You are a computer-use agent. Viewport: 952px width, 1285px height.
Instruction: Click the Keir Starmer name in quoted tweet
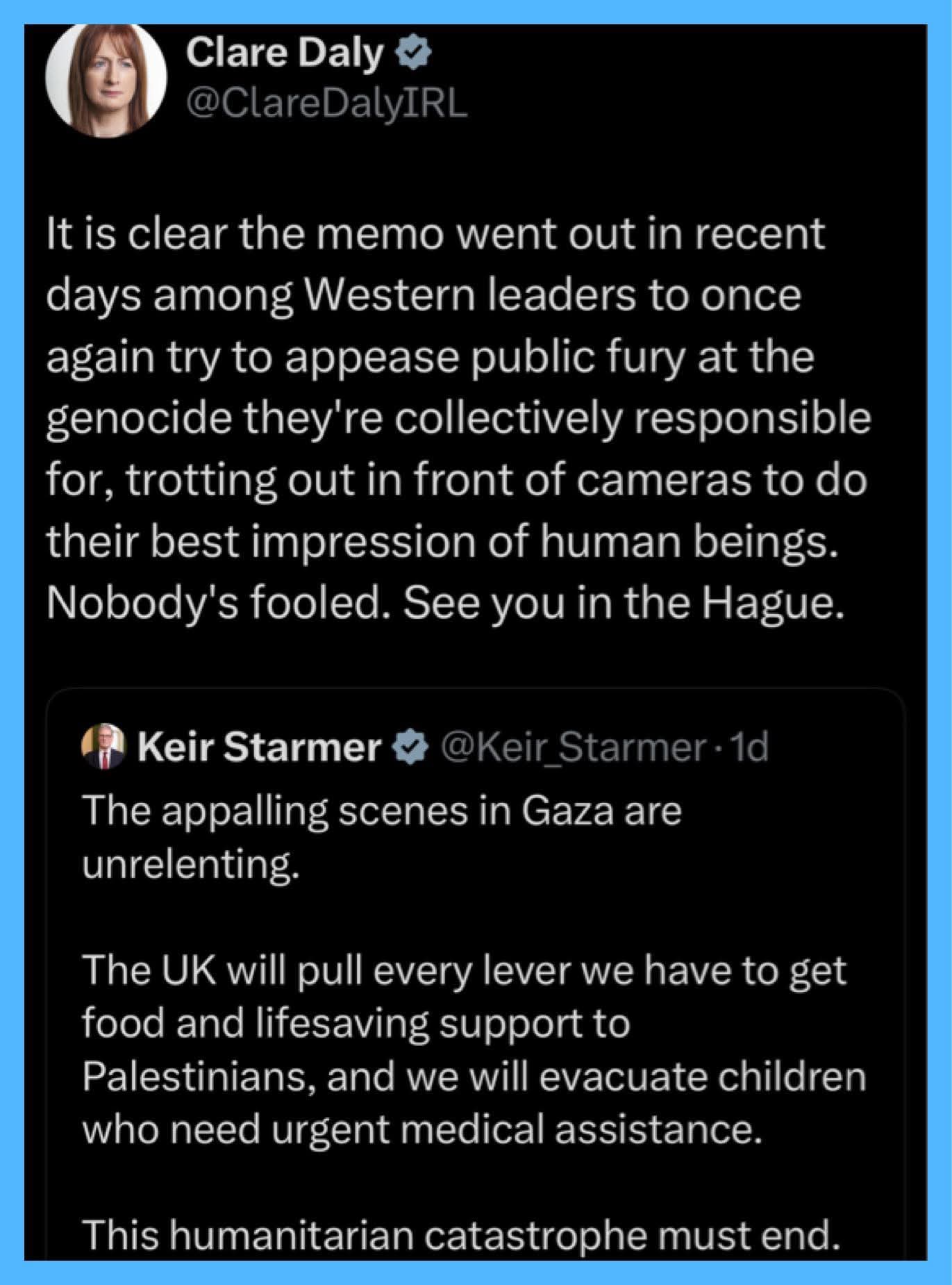tap(259, 747)
